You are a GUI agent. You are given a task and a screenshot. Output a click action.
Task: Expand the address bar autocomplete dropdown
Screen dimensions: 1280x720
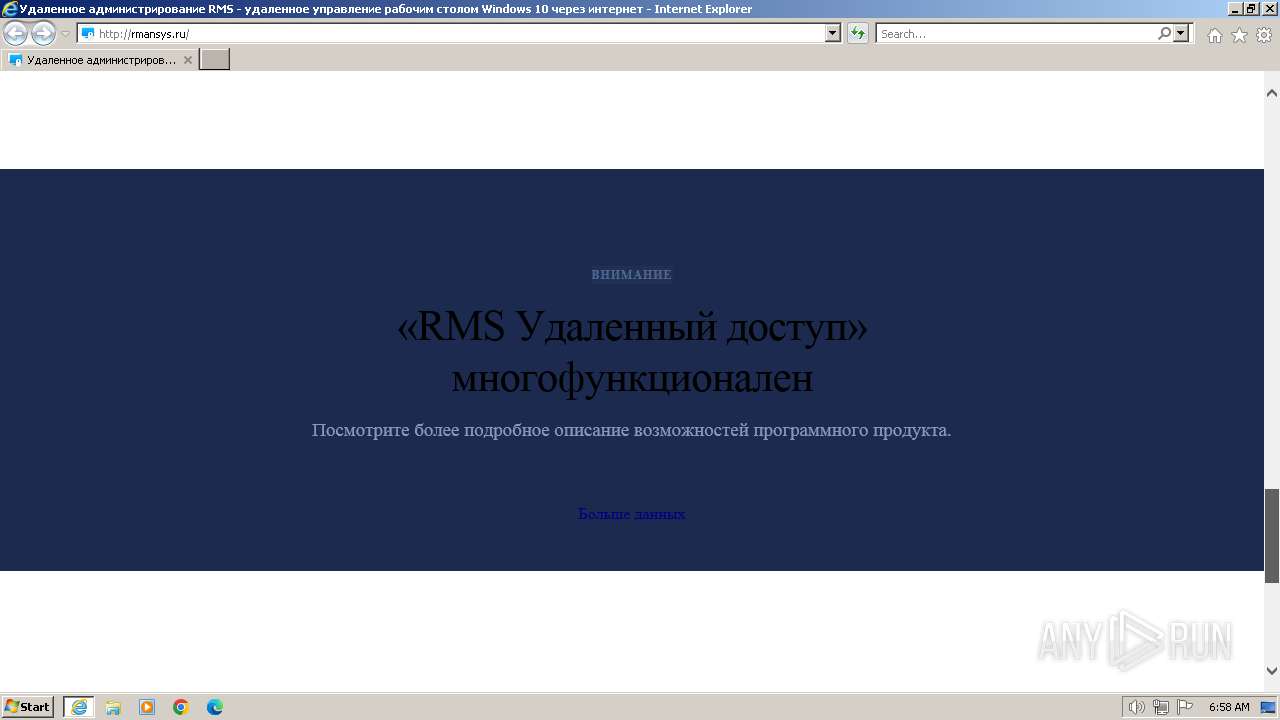click(833, 34)
